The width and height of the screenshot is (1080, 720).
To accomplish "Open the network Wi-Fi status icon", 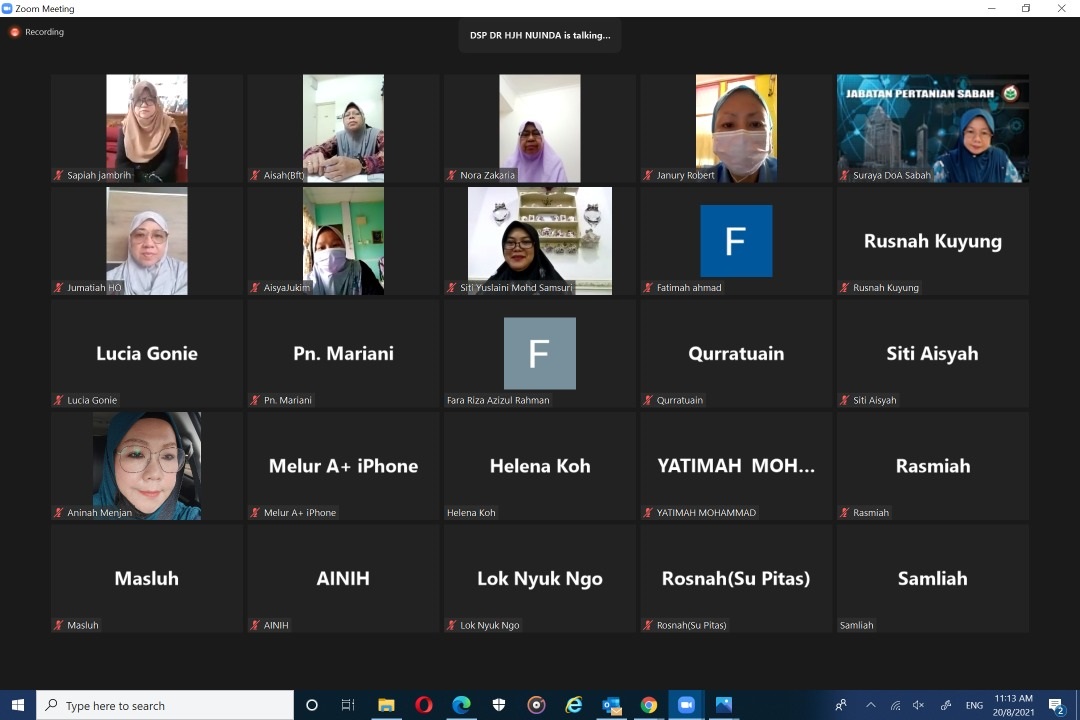I will (x=895, y=705).
